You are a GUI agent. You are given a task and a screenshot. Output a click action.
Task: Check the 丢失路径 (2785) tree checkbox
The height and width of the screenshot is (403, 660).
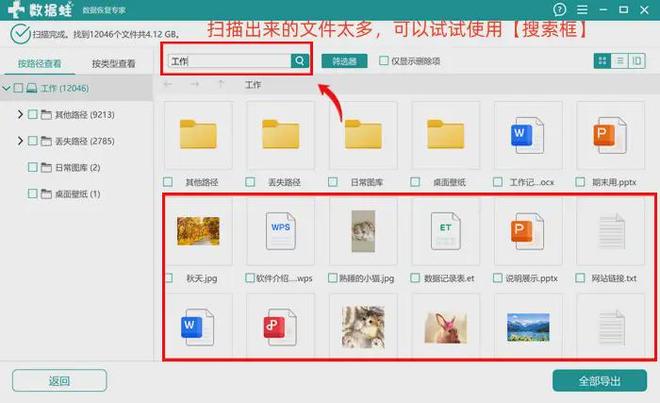tap(32, 141)
